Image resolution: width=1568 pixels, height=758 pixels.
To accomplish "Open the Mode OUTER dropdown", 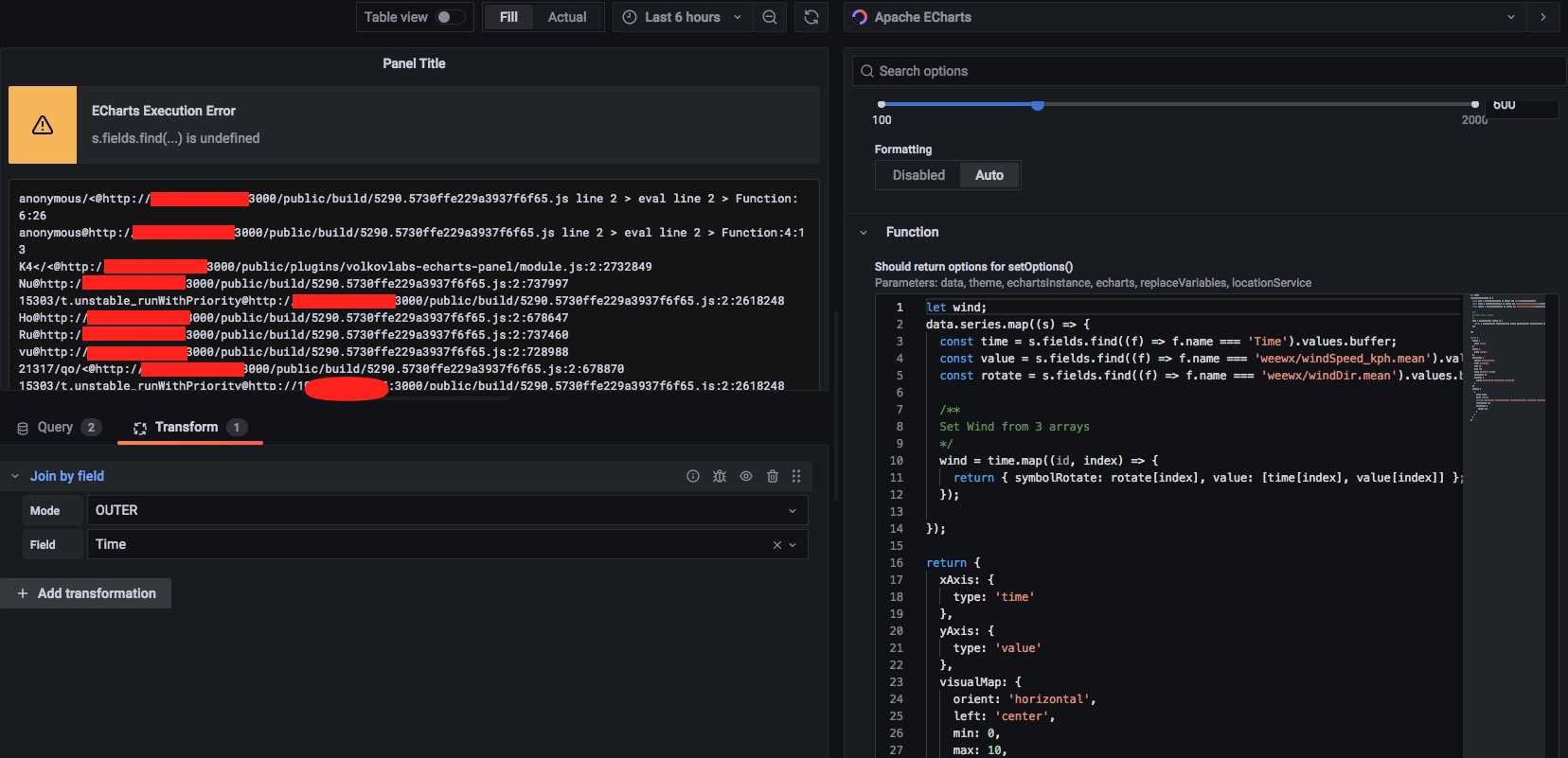I will [447, 510].
